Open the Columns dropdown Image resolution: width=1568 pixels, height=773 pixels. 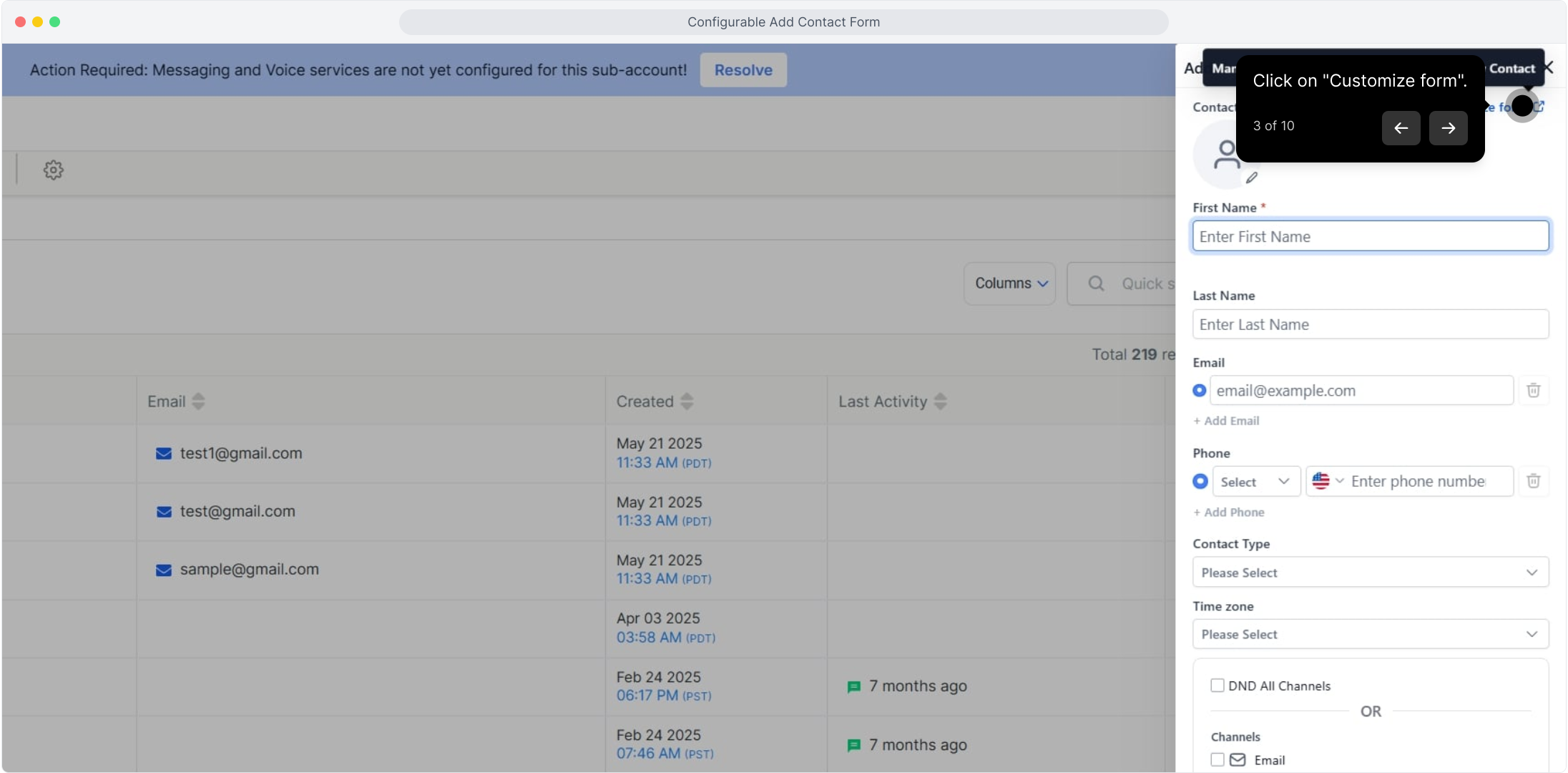[1009, 283]
